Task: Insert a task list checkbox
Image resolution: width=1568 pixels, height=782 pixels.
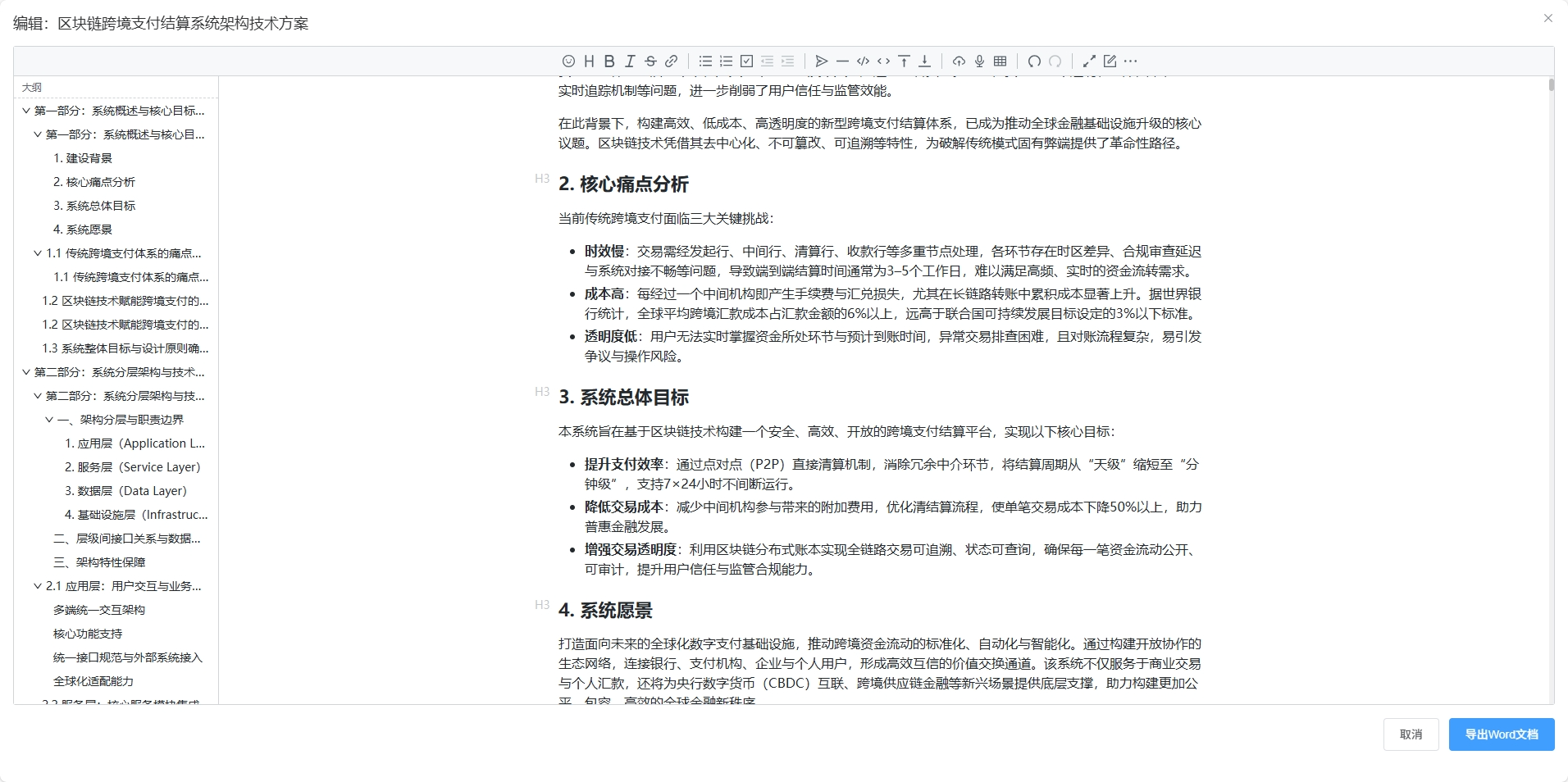Action: point(746,61)
